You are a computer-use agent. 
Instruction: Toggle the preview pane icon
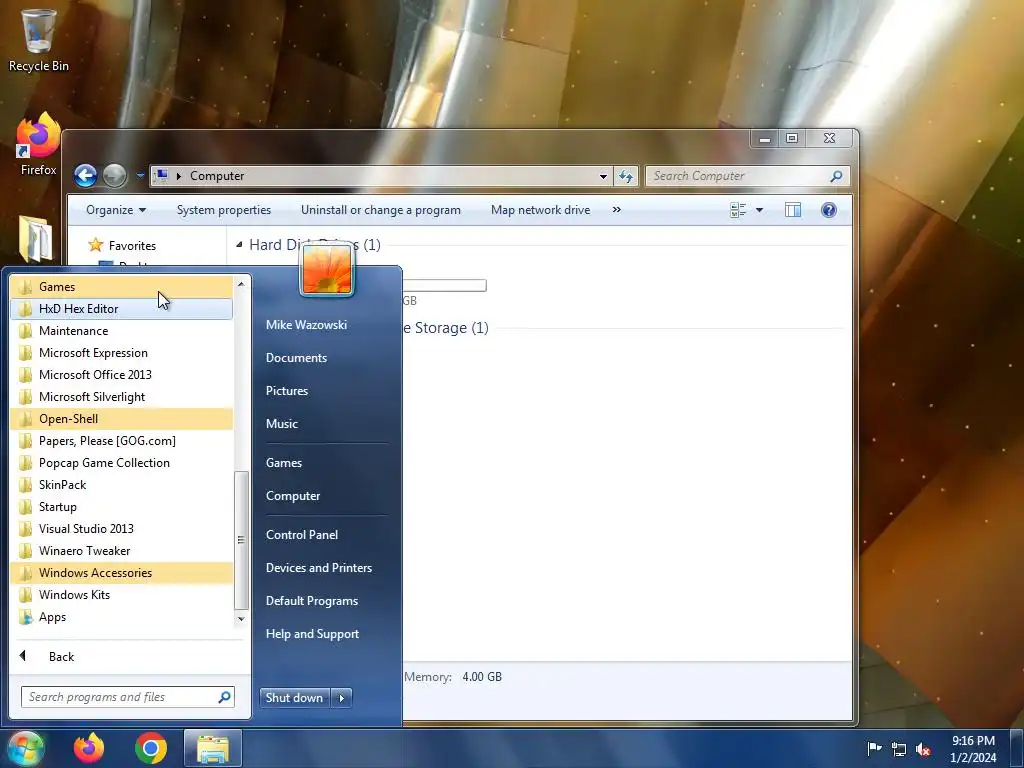click(793, 210)
